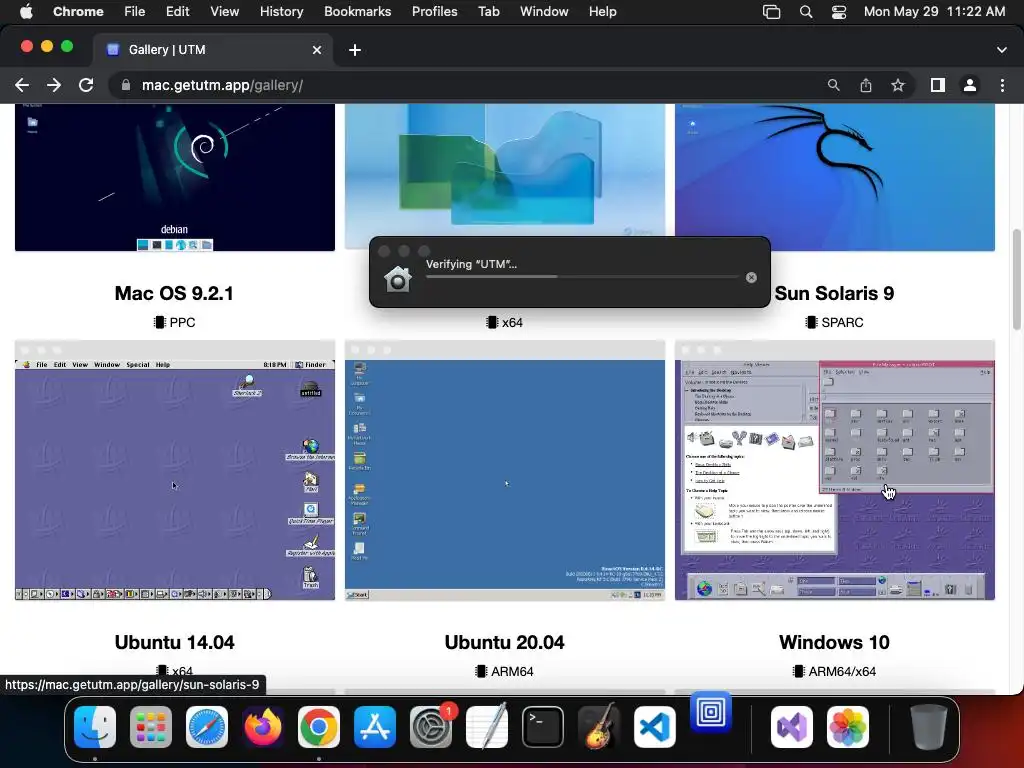Screen dimensions: 1024x768
Task: Reload the gallery page
Action: pyautogui.click(x=86, y=85)
